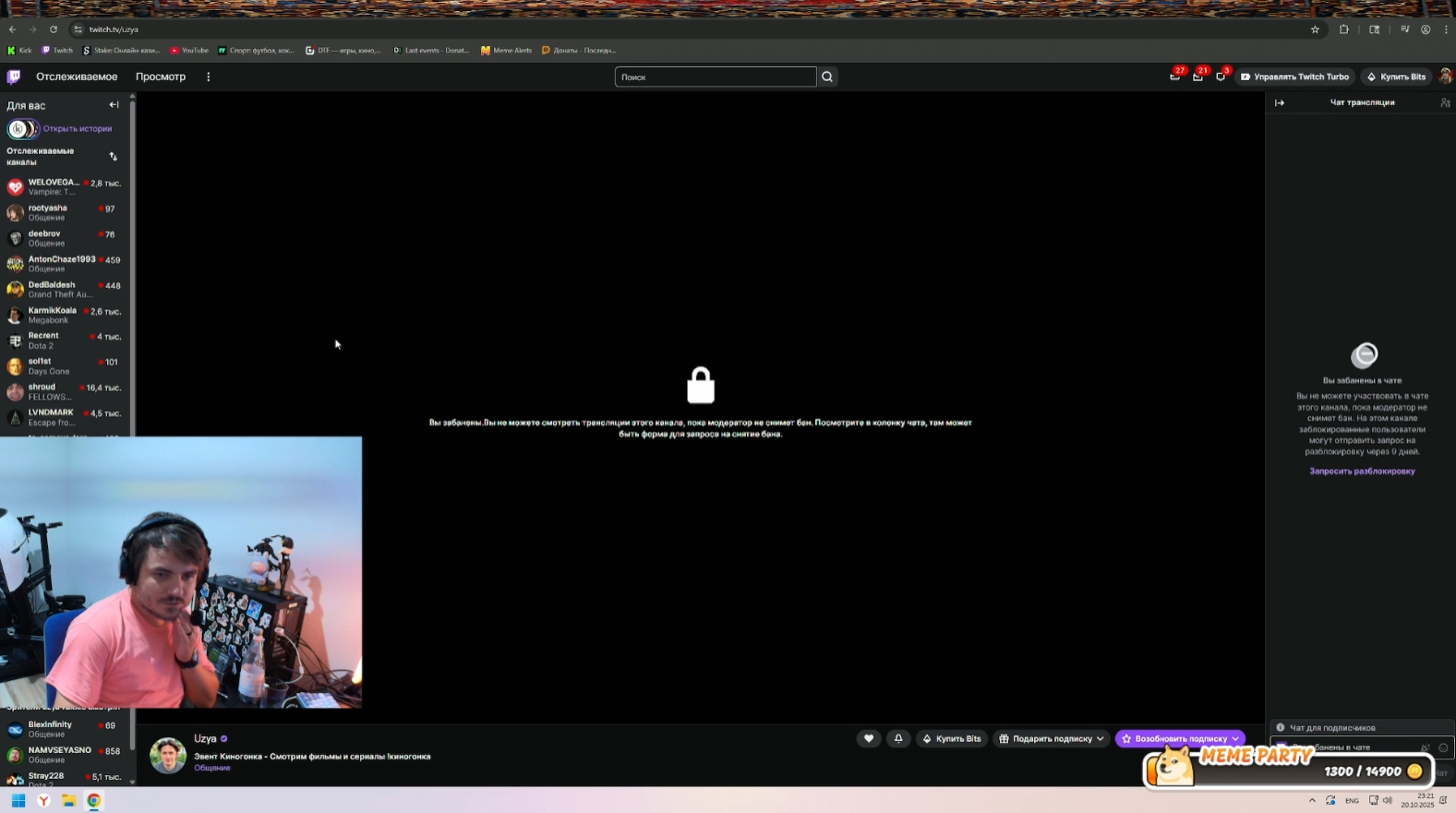Click Купить Bits under the stream
This screenshot has height=813, width=1456.
pyautogui.click(x=952, y=738)
